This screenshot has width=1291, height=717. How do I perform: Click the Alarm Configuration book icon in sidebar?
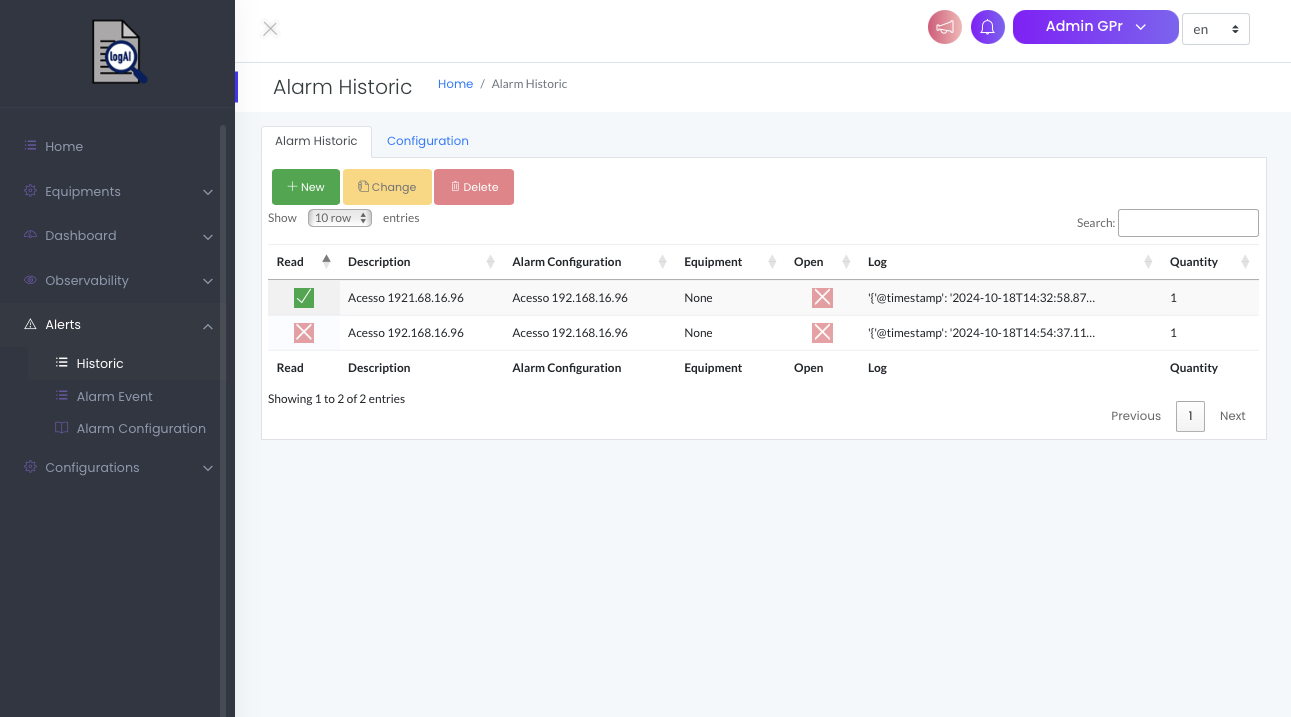[62, 428]
